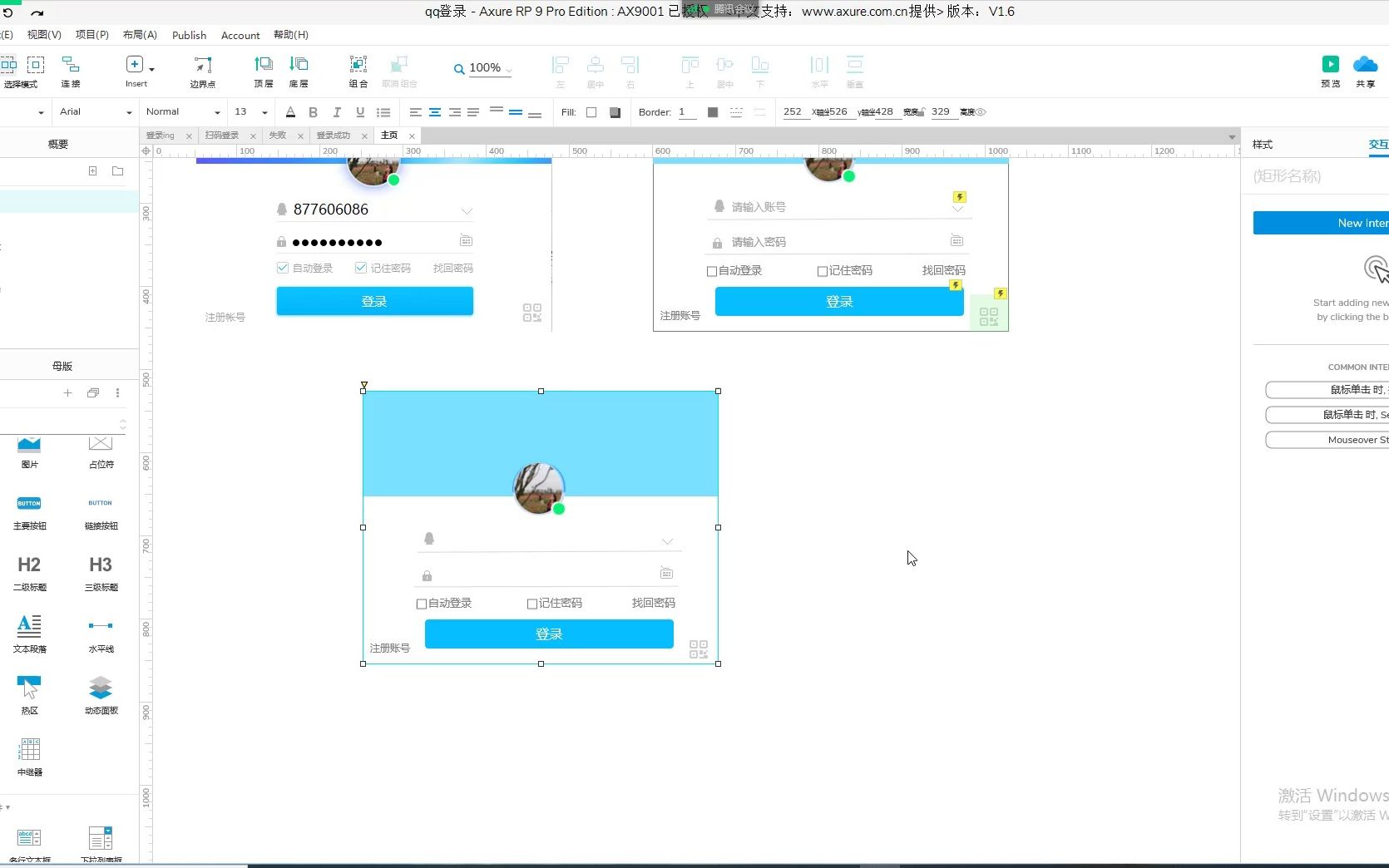This screenshot has height=868, width=1389.
Task: Click the Border color gray swatch
Action: [713, 112]
